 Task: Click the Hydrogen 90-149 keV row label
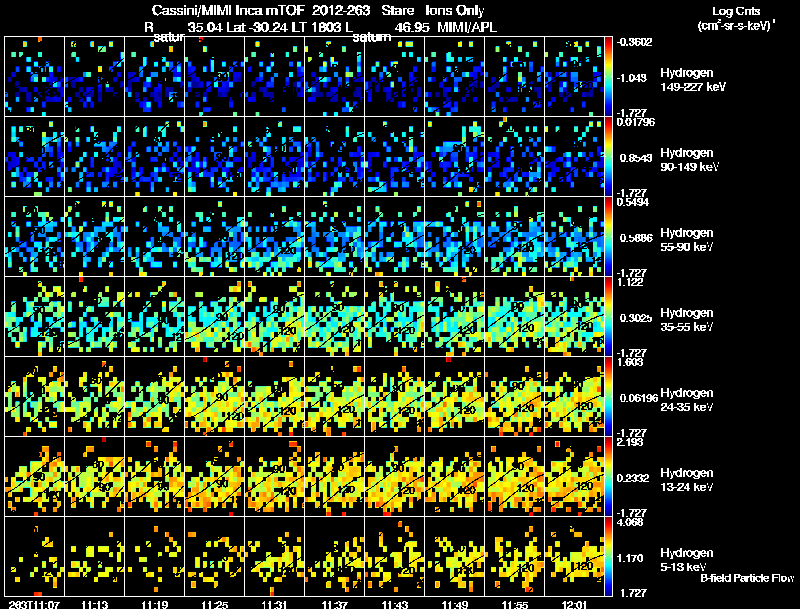(686, 160)
